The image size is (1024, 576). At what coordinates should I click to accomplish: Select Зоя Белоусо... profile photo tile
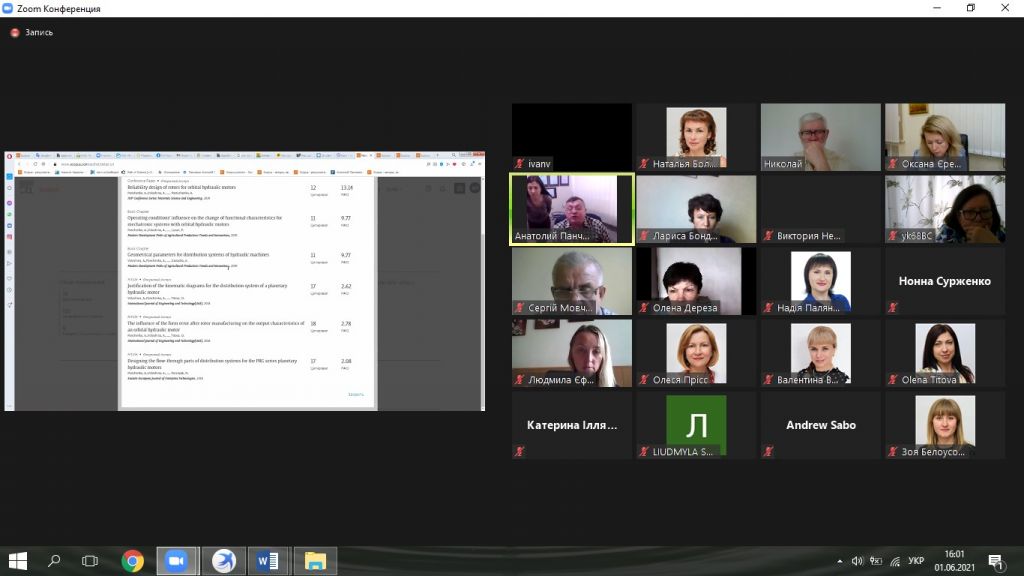[x=945, y=424]
